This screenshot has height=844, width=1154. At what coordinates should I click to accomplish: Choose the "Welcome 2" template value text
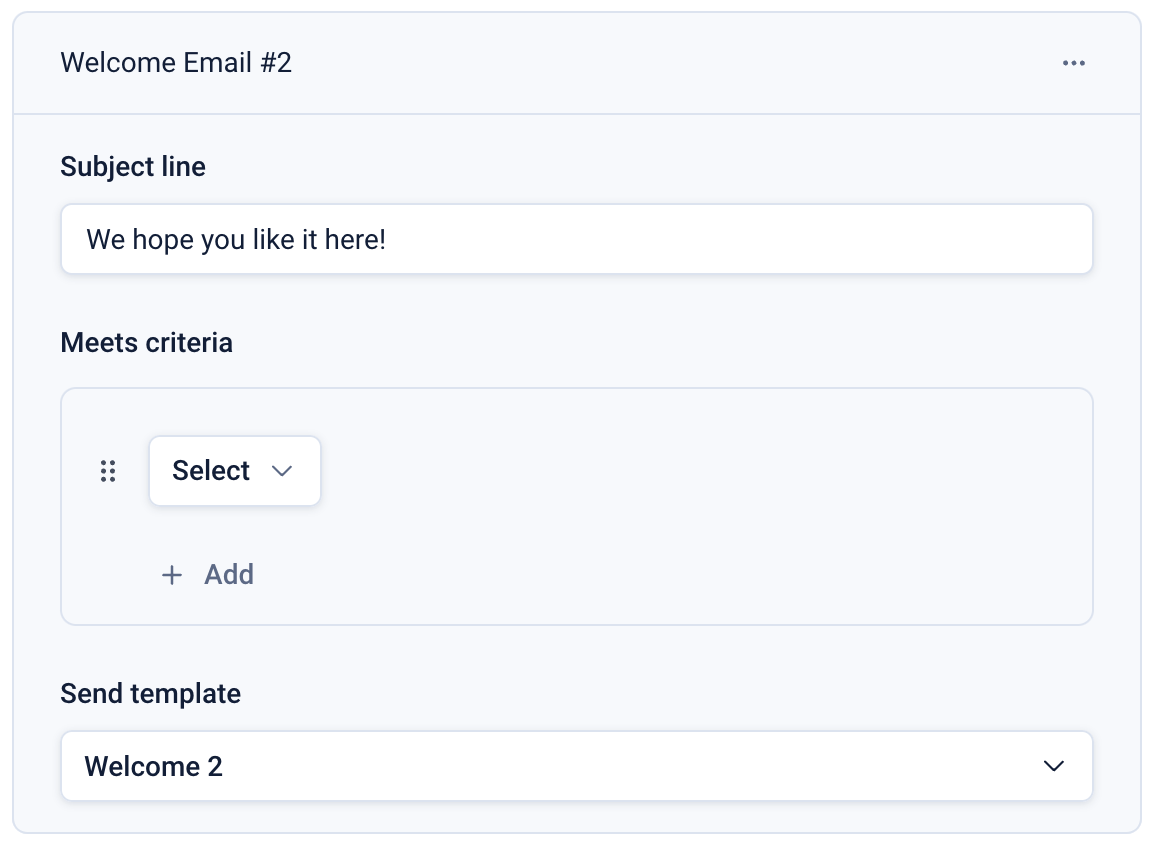point(154,767)
